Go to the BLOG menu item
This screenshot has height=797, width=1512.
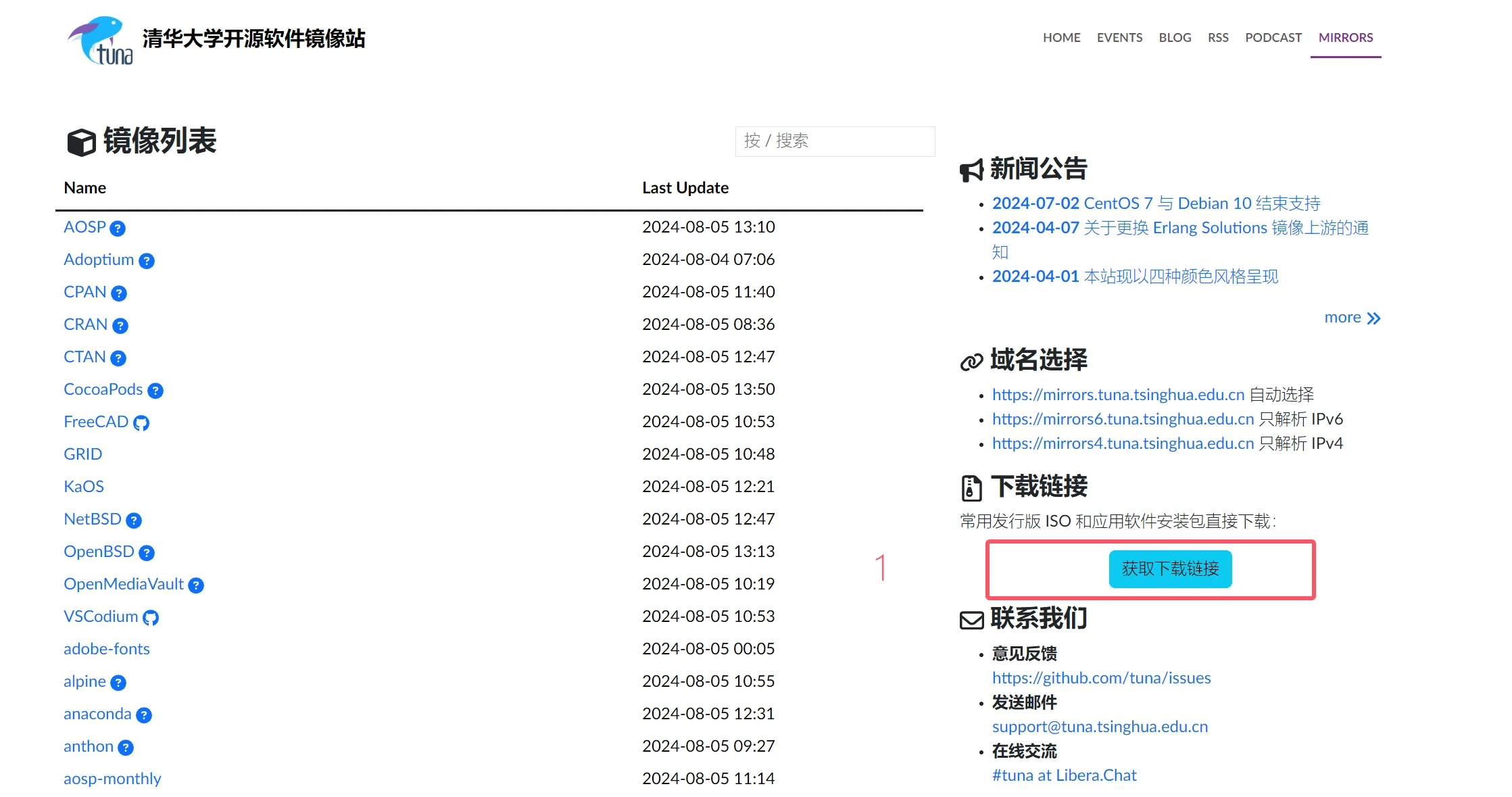point(1175,38)
